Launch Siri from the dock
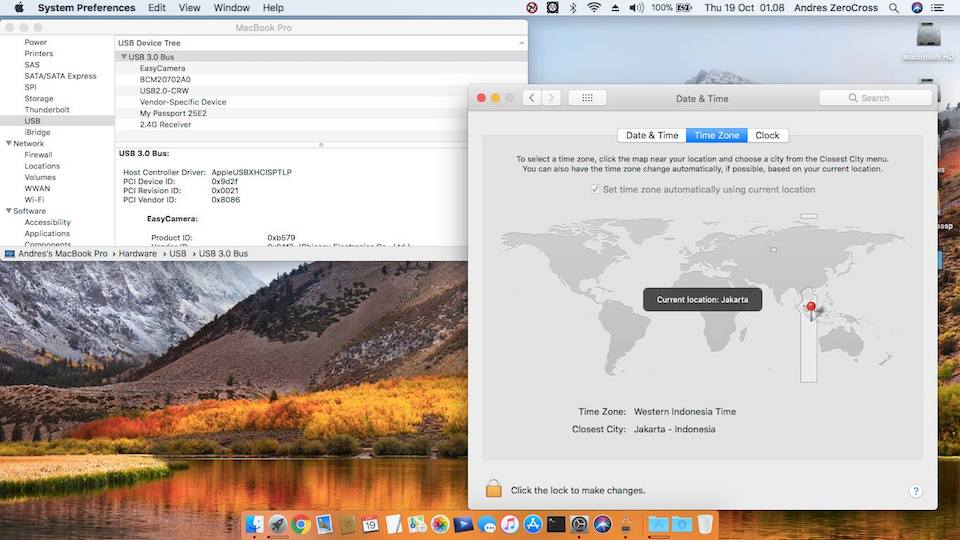Screen dimensions: 960x540 coord(602,524)
